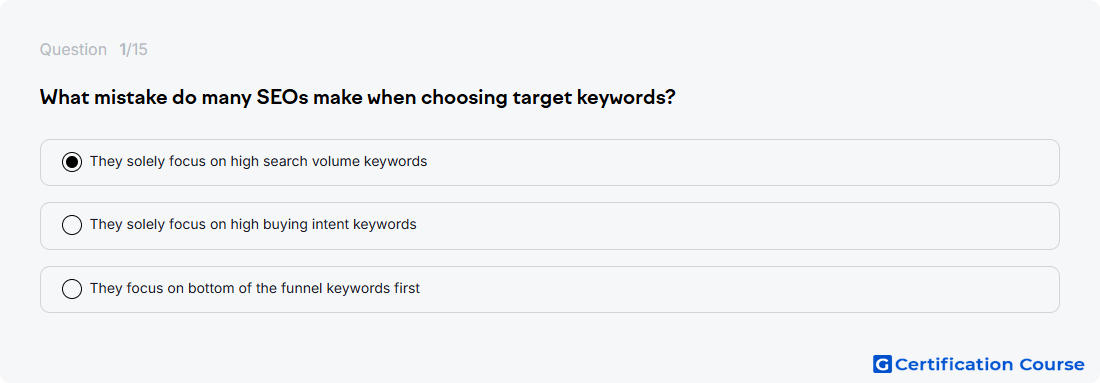Click the word 'Course' beside the G logo
1100x383 pixels.
click(1052, 364)
